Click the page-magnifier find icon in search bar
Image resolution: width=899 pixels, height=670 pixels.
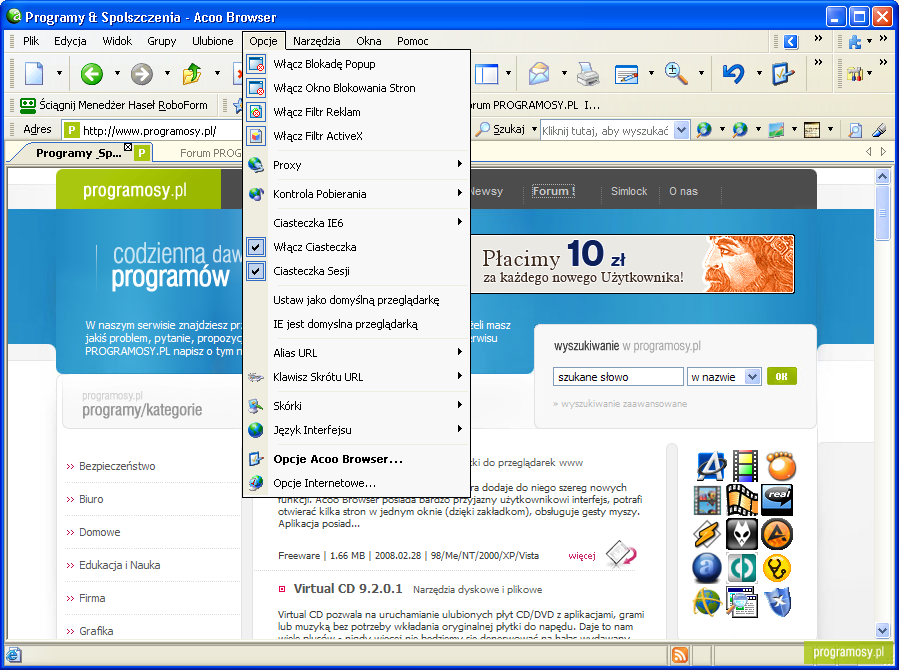click(855, 130)
